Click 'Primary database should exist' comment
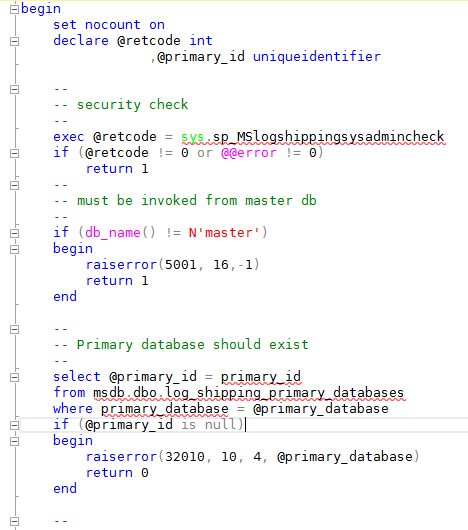468x530 pixels. (x=193, y=345)
